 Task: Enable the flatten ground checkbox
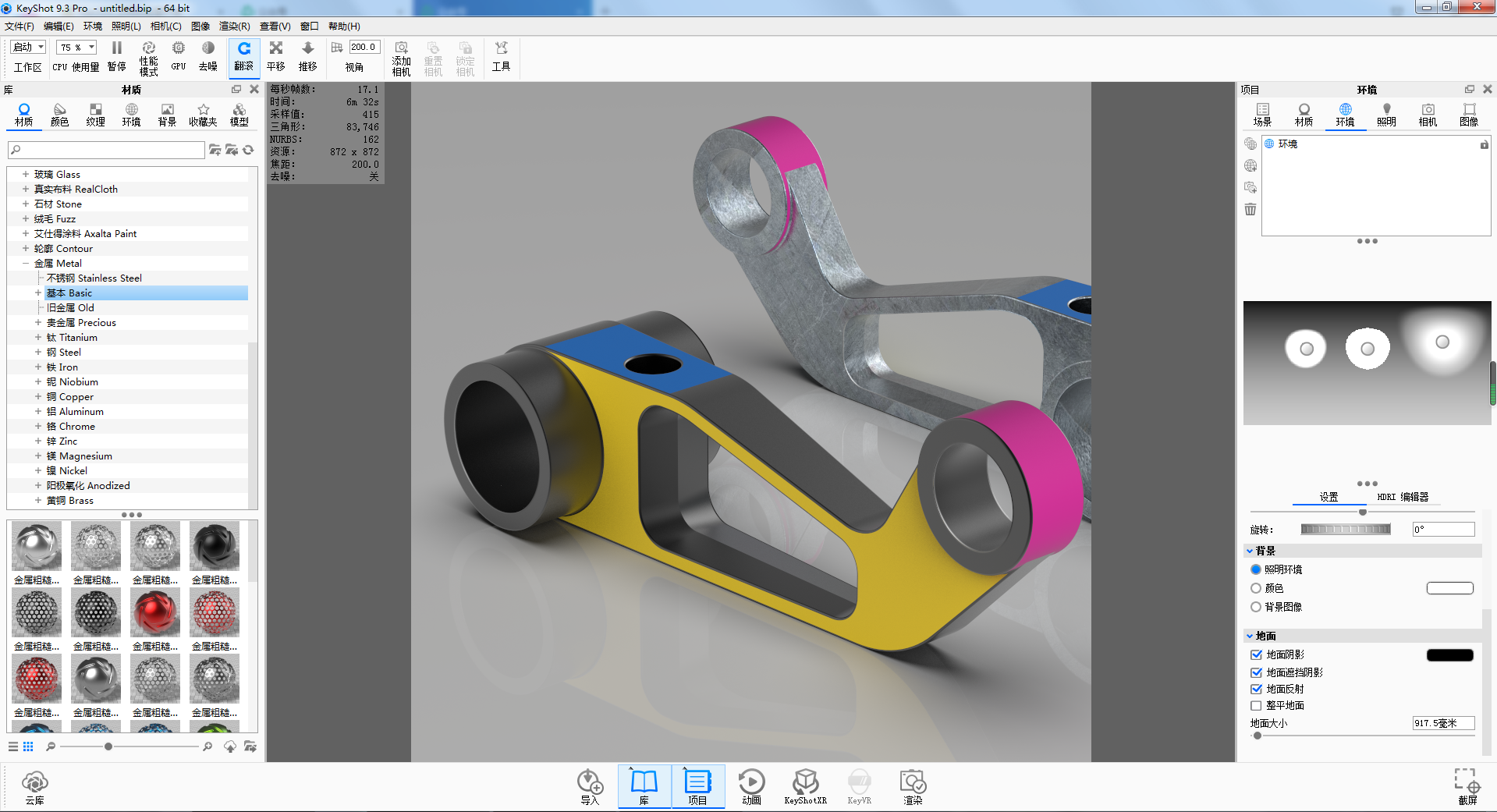pyautogui.click(x=1256, y=705)
